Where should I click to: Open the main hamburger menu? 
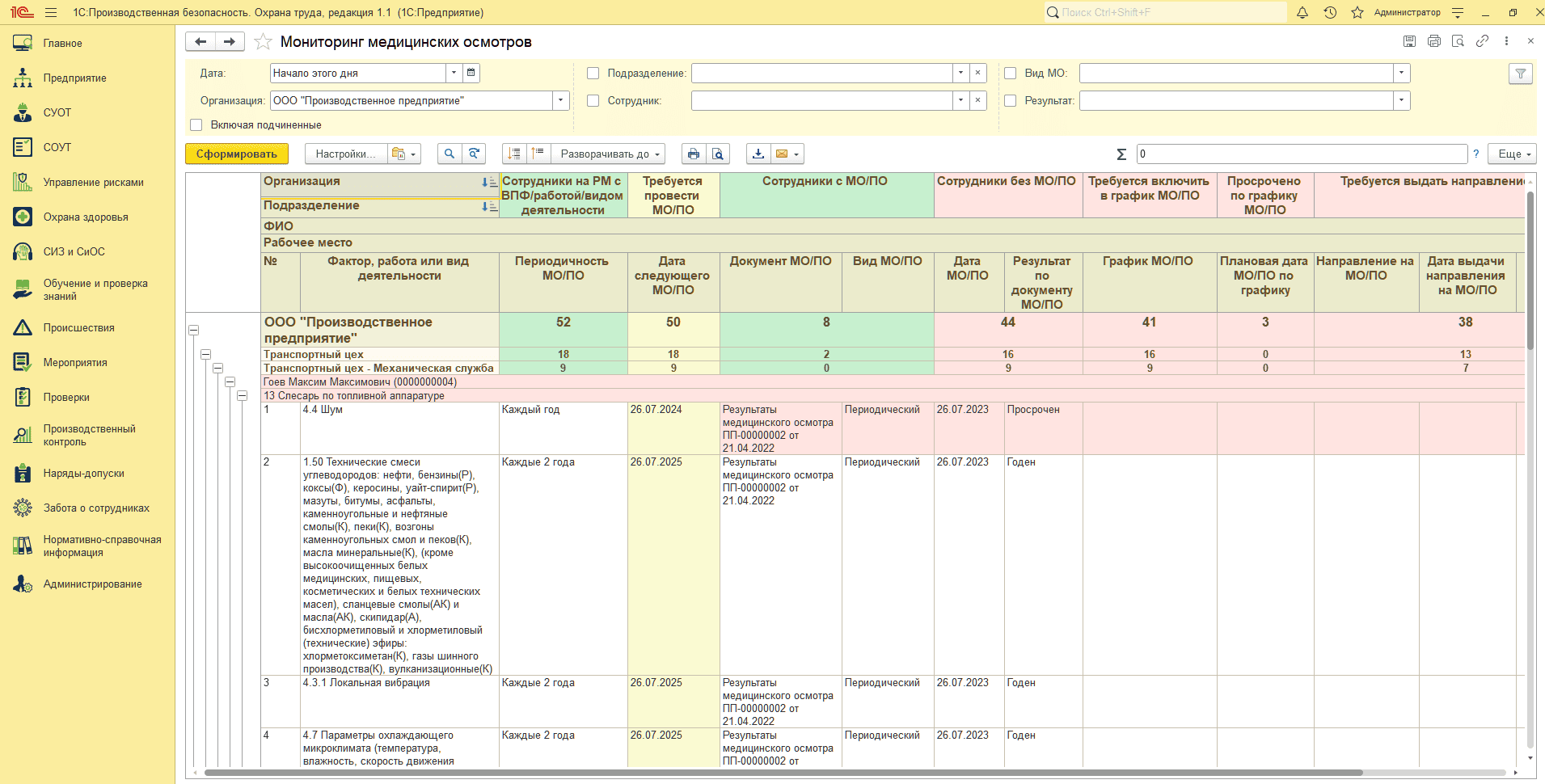coord(51,12)
